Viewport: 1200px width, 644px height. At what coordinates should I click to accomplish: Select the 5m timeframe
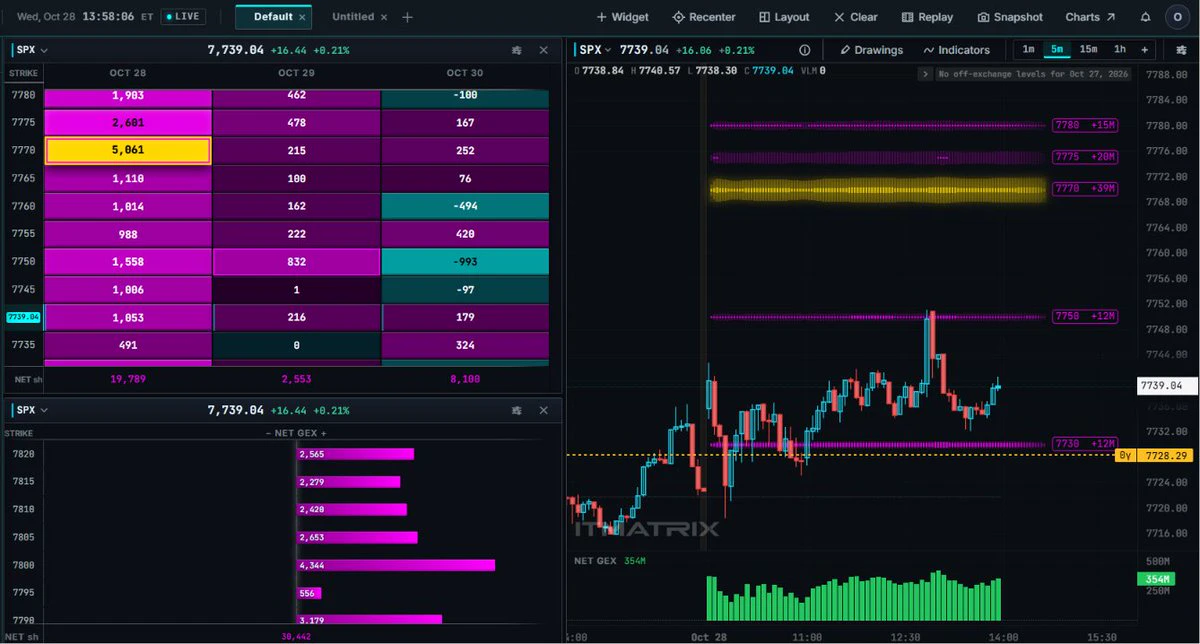click(1057, 50)
